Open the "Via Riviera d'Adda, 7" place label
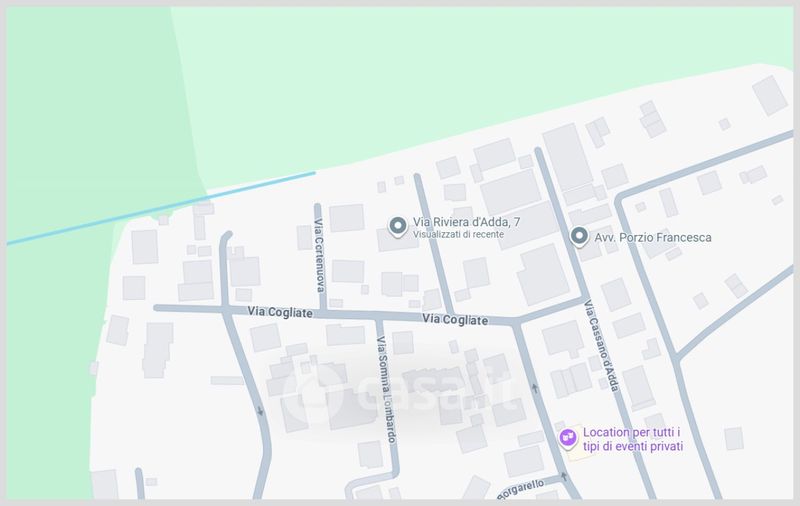This screenshot has height=506, width=800. coord(467,221)
